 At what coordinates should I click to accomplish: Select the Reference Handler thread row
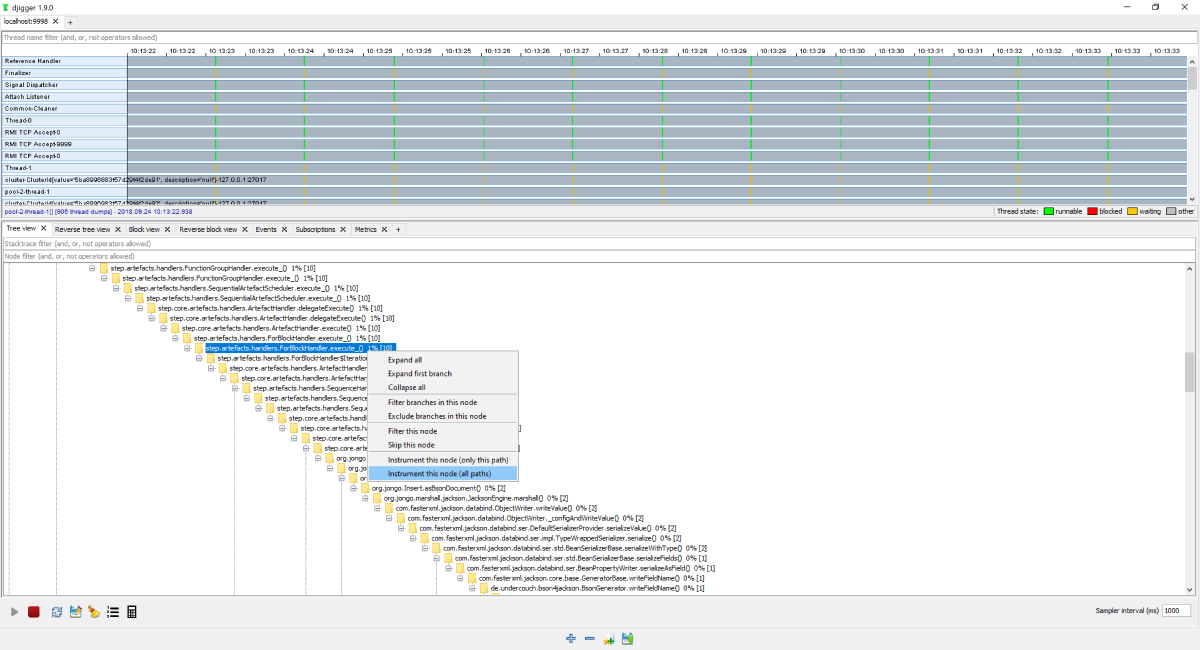tap(64, 61)
